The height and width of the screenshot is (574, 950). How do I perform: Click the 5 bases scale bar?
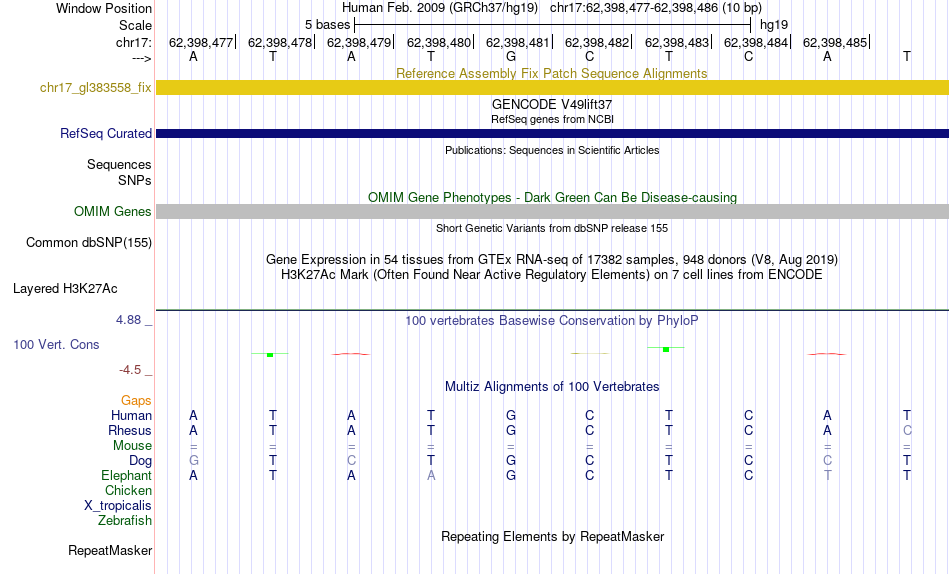[x=553, y=25]
